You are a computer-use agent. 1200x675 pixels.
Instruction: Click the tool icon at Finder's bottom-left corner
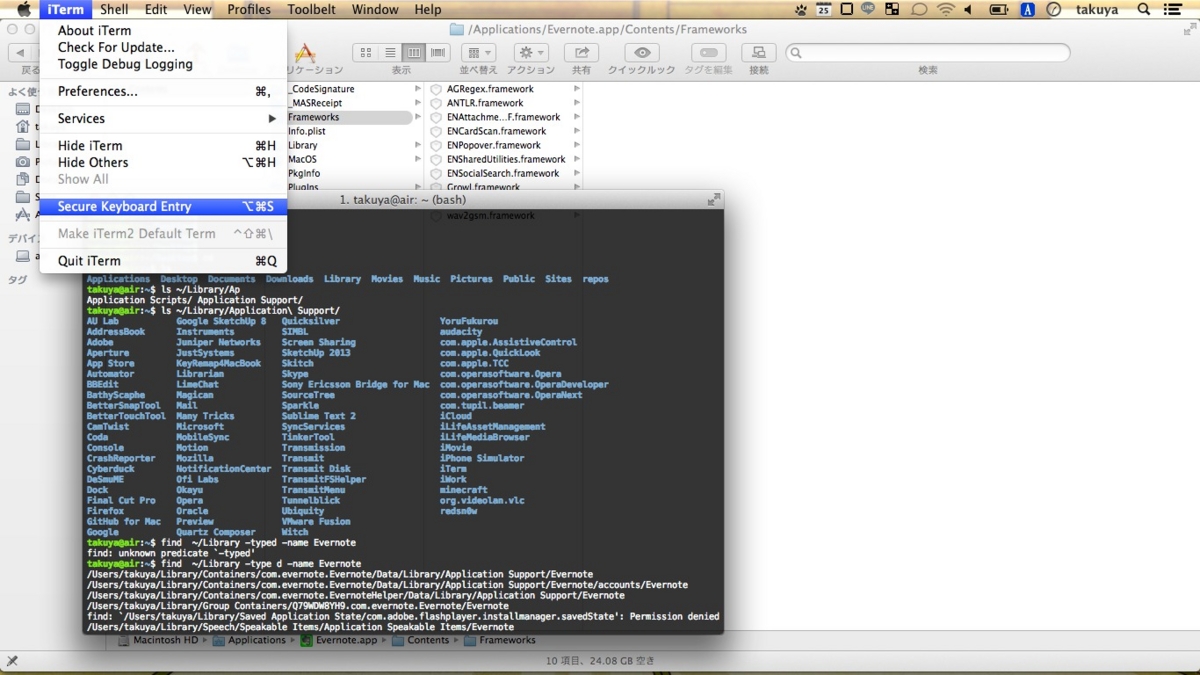(x=12, y=661)
